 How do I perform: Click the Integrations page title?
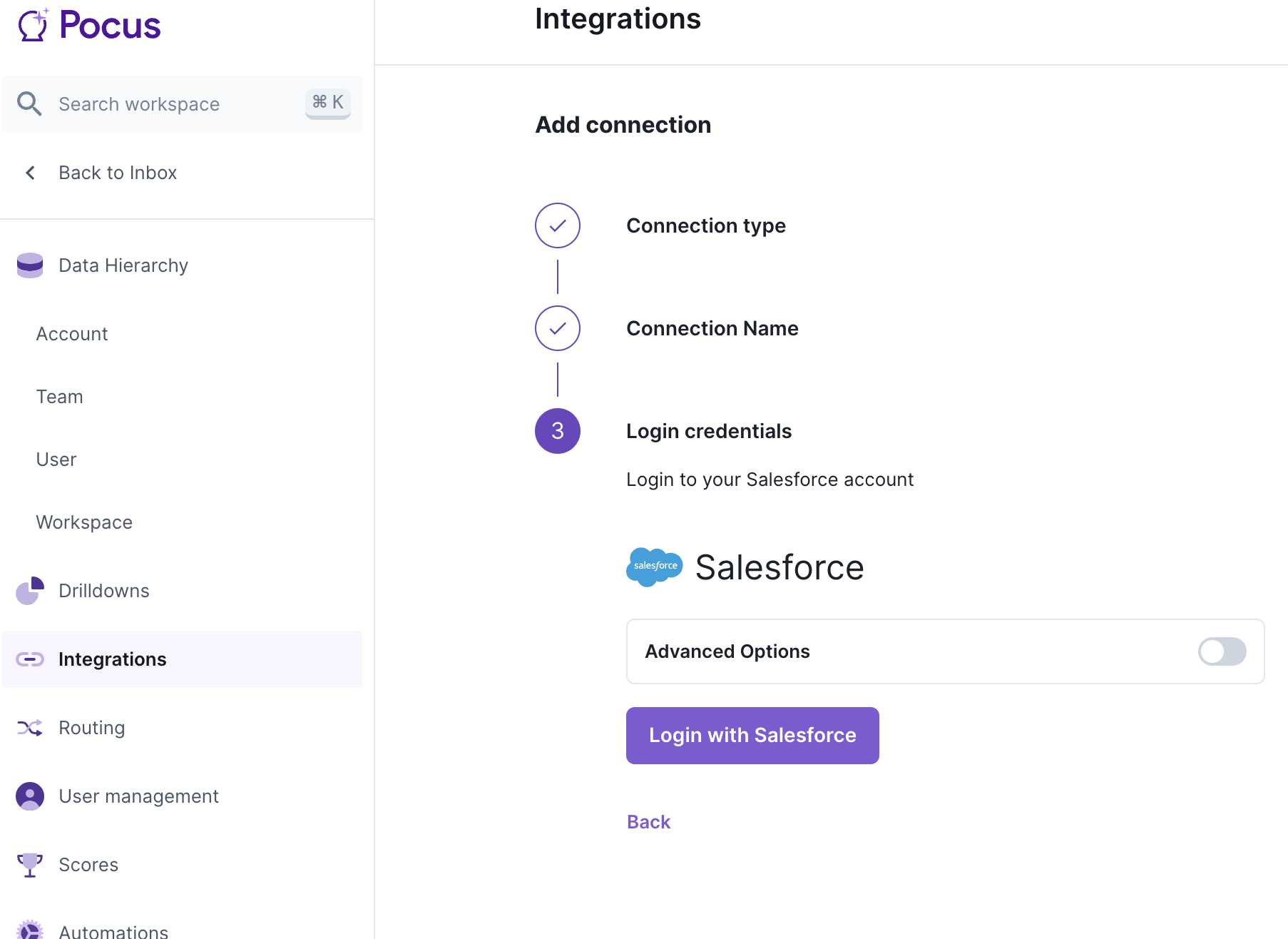(618, 19)
